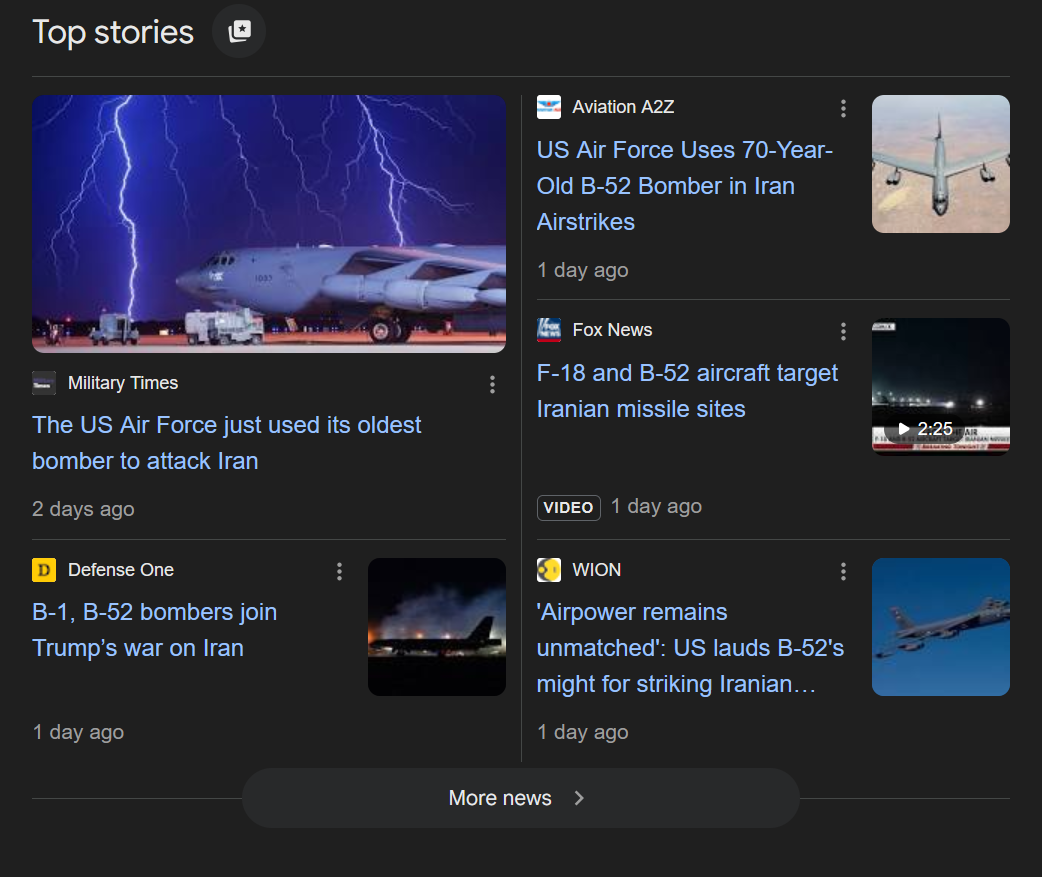
Task: Click the Aviation A2Z source name
Action: [623, 107]
